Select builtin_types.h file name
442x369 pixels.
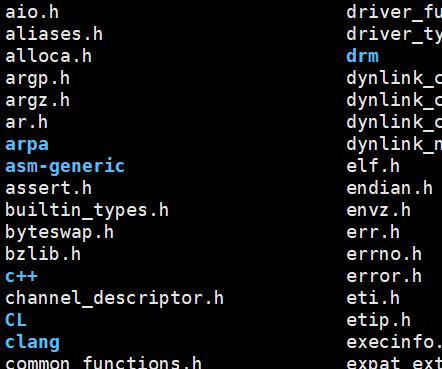[87, 211]
